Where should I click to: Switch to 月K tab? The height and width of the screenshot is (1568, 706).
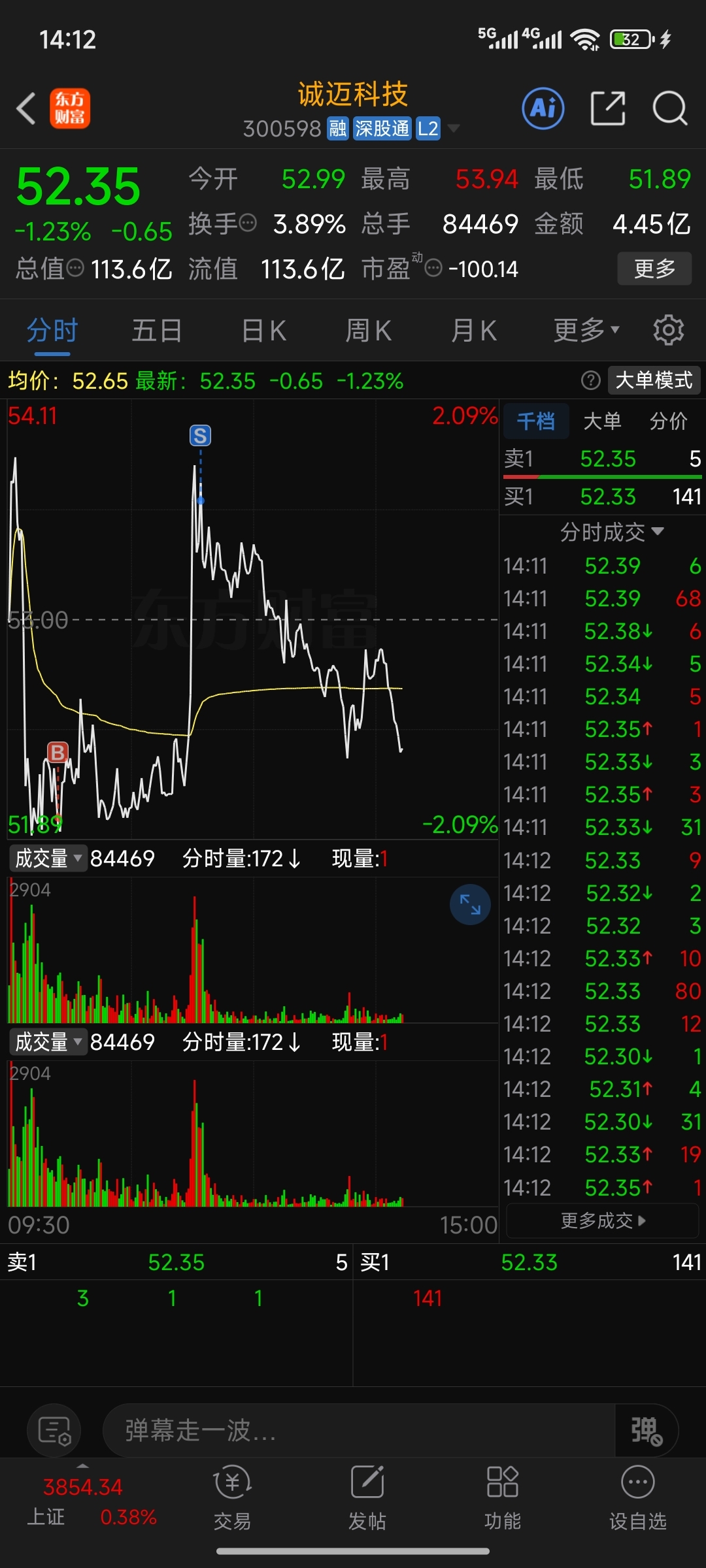point(474,330)
